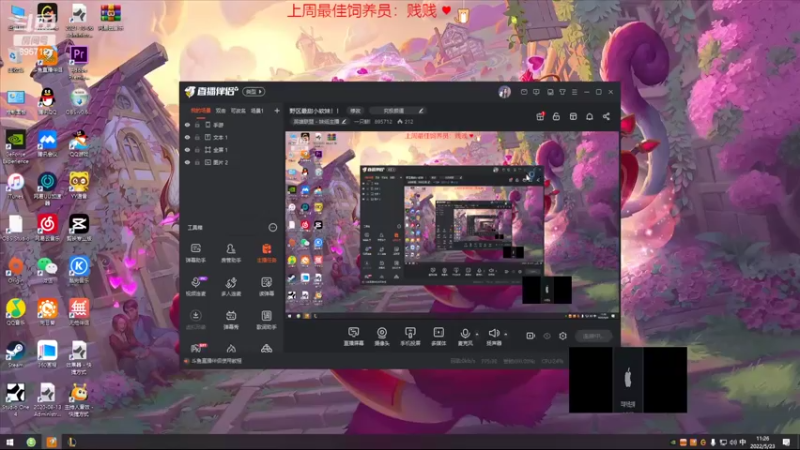This screenshot has width=800, height=450.
Task: Click the microphone icon in bottom bar
Action: (465, 336)
